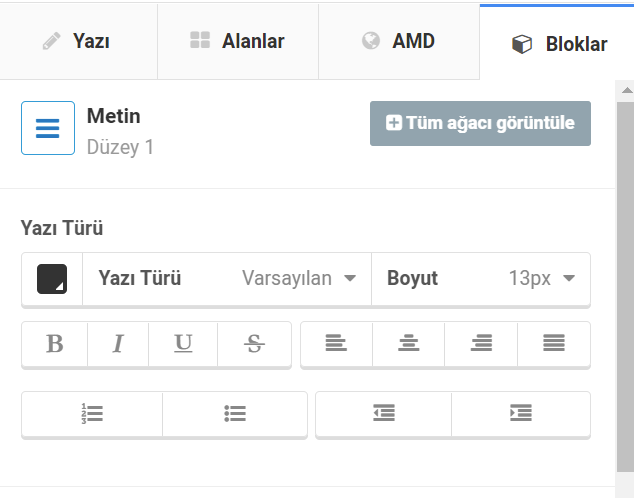Open the text color swatch picker
This screenshot has width=634, height=498.
point(52,279)
